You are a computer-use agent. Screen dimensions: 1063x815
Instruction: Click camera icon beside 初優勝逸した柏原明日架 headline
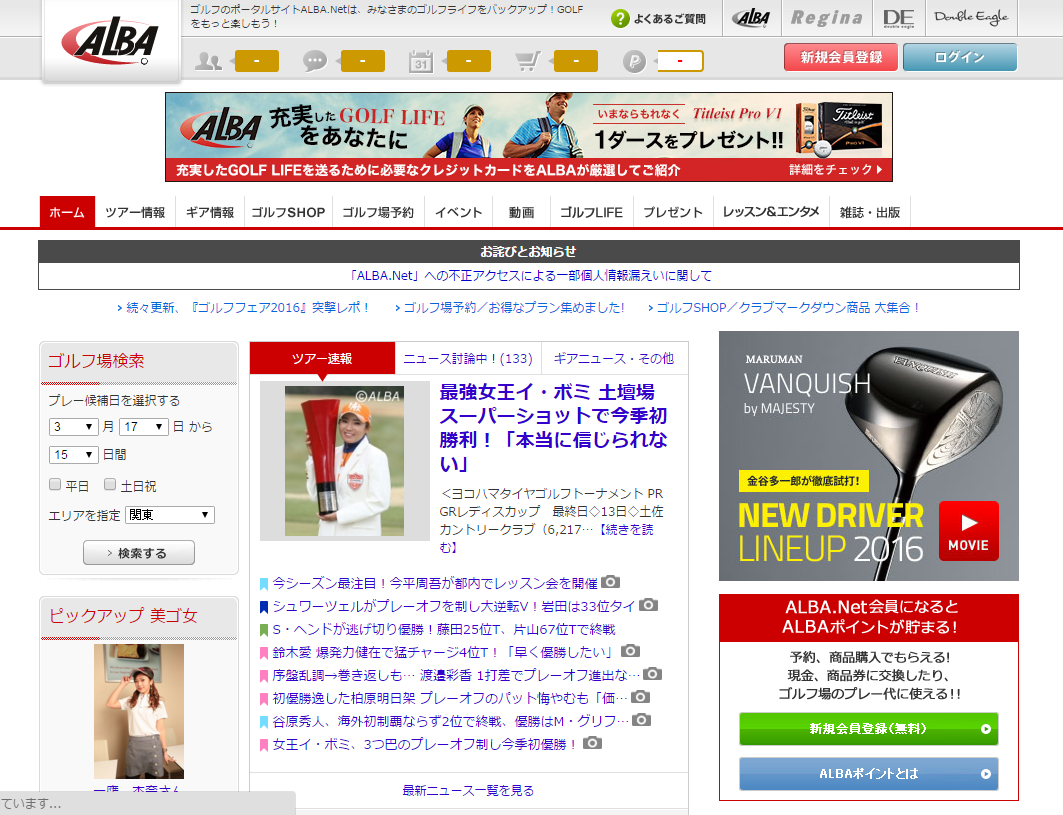pyautogui.click(x=641, y=697)
